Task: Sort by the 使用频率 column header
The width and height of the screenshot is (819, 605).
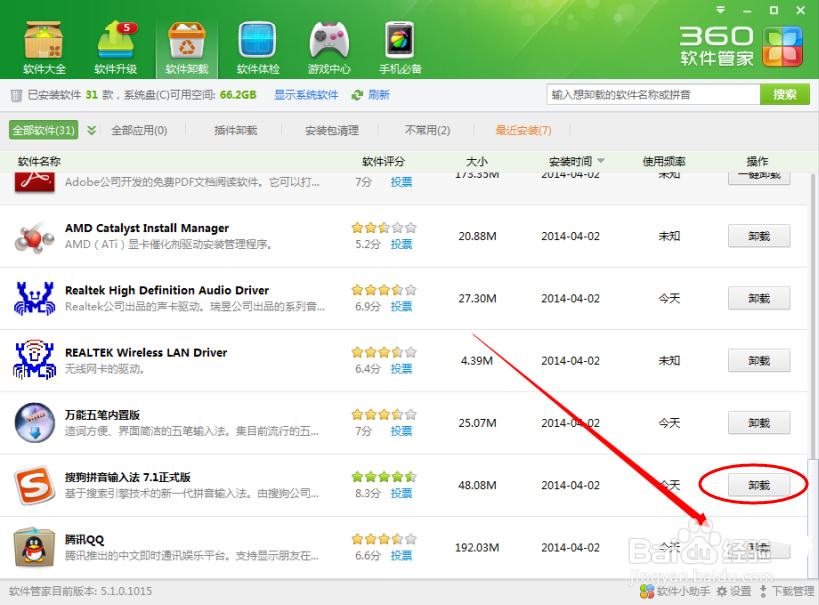Action: pos(664,161)
